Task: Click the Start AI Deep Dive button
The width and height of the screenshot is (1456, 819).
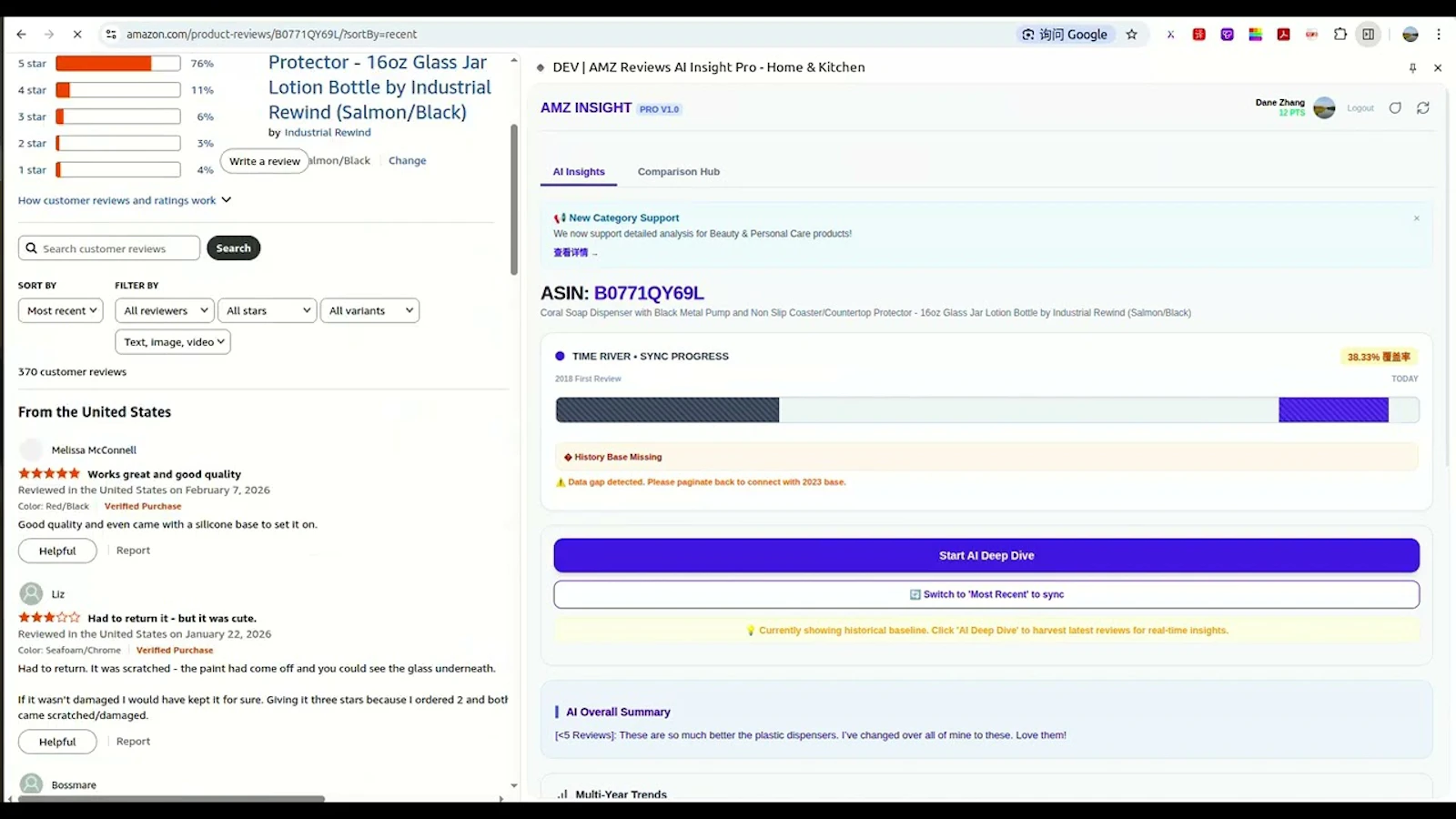Action: (x=986, y=556)
